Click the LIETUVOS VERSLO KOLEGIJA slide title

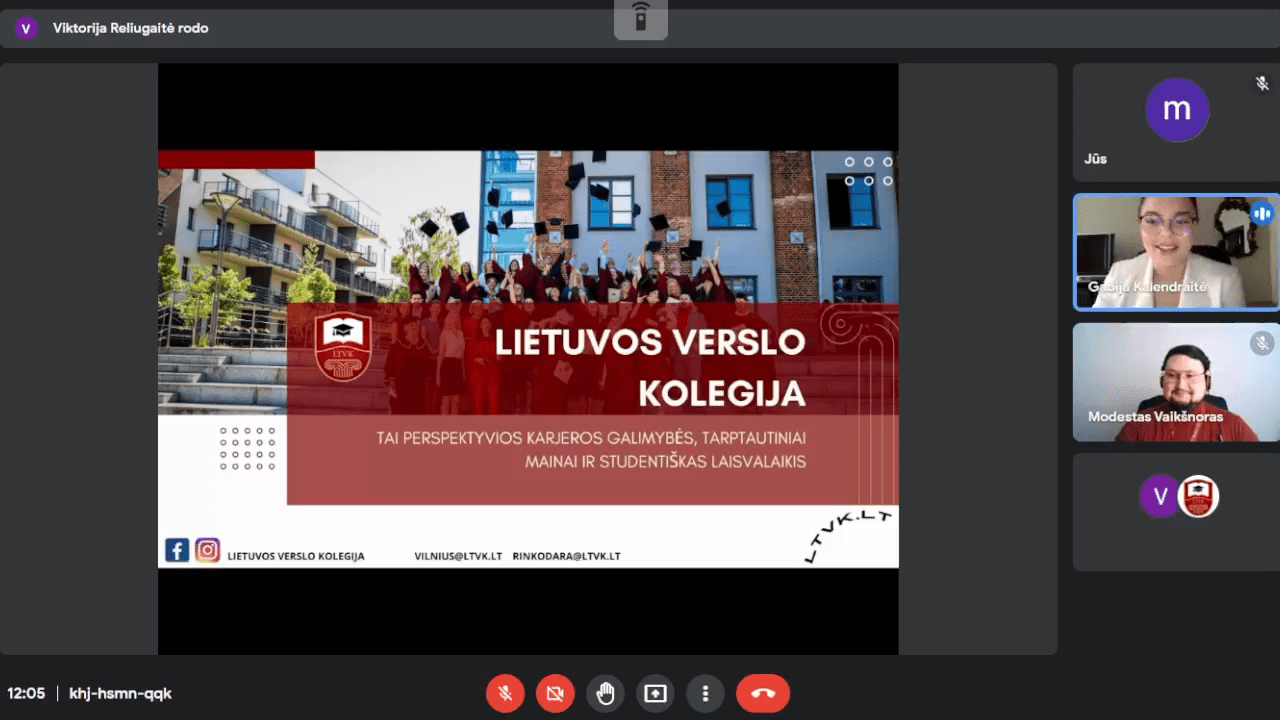tap(650, 367)
